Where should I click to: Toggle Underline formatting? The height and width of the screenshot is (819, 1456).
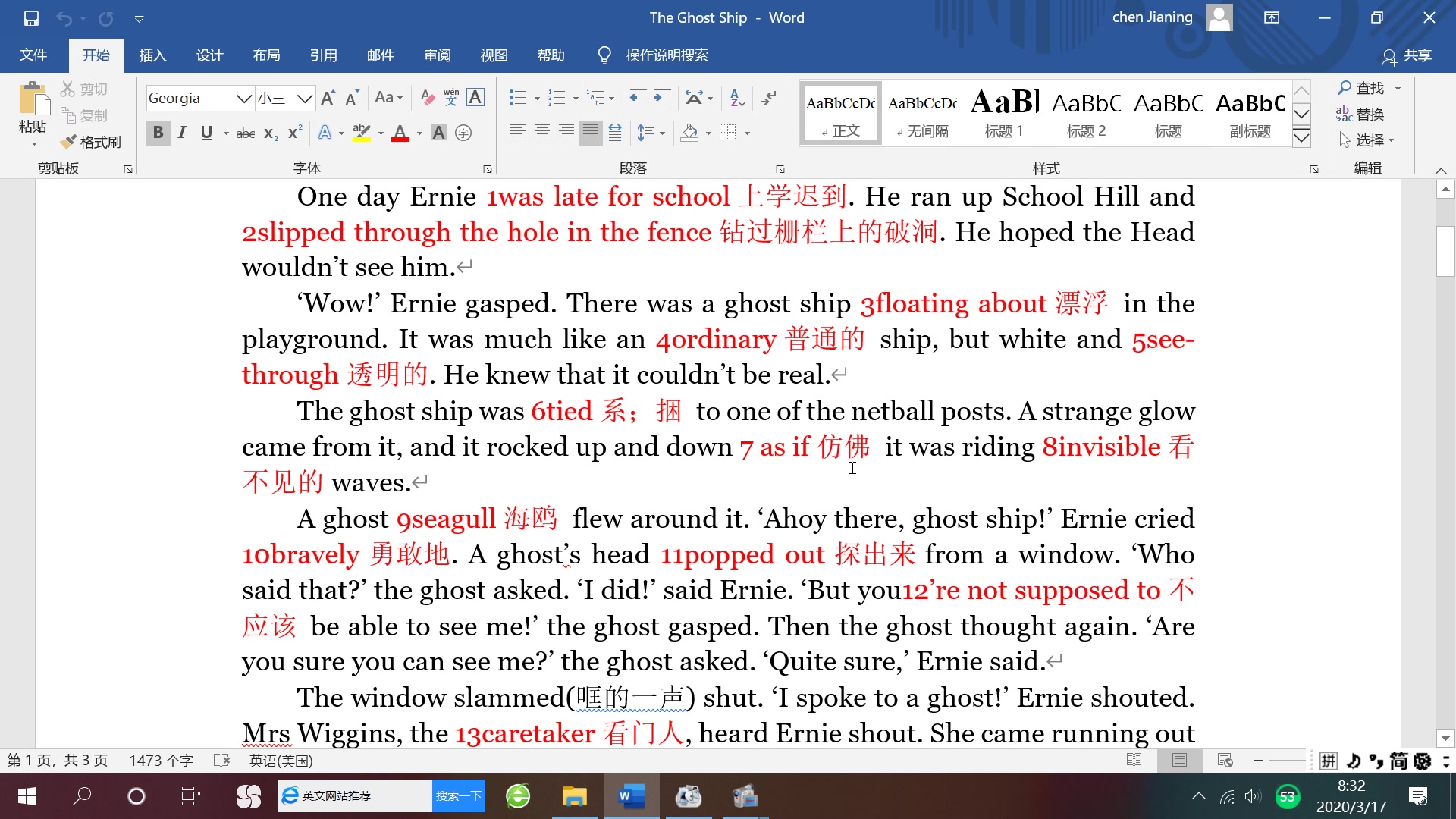tap(206, 133)
